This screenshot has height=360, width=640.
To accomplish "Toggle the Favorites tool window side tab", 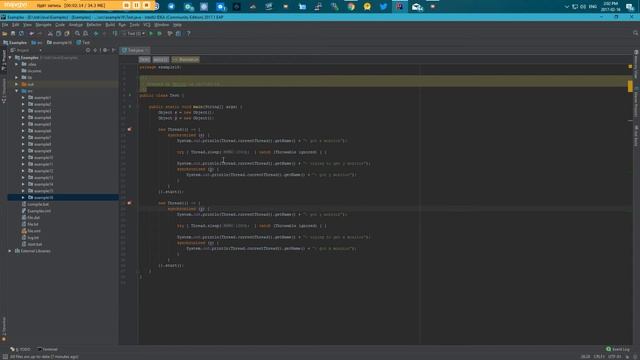I will [4, 329].
